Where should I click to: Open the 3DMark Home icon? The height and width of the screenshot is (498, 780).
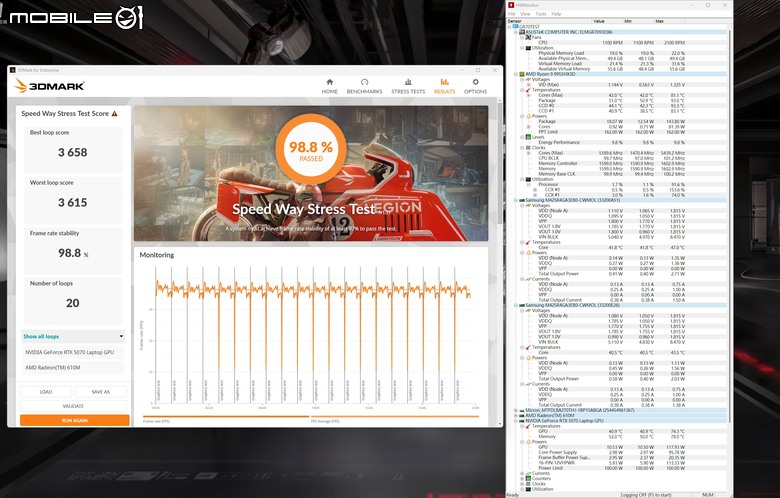(x=329, y=82)
